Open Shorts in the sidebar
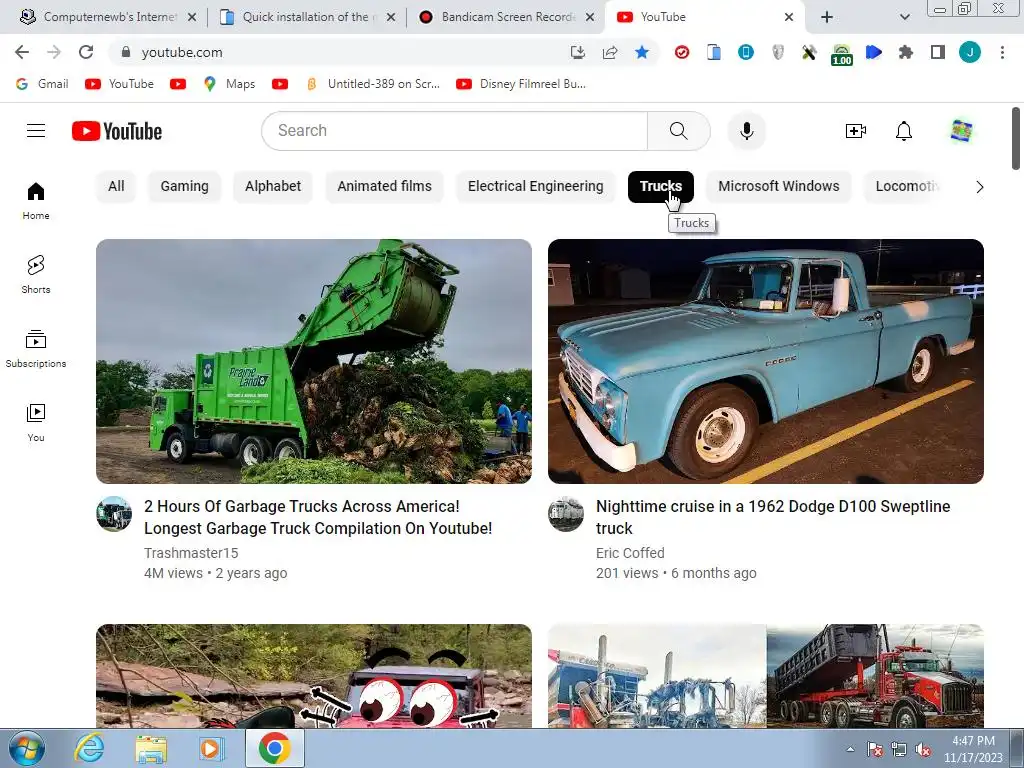Viewport: 1024px width, 768px height. pos(36,275)
